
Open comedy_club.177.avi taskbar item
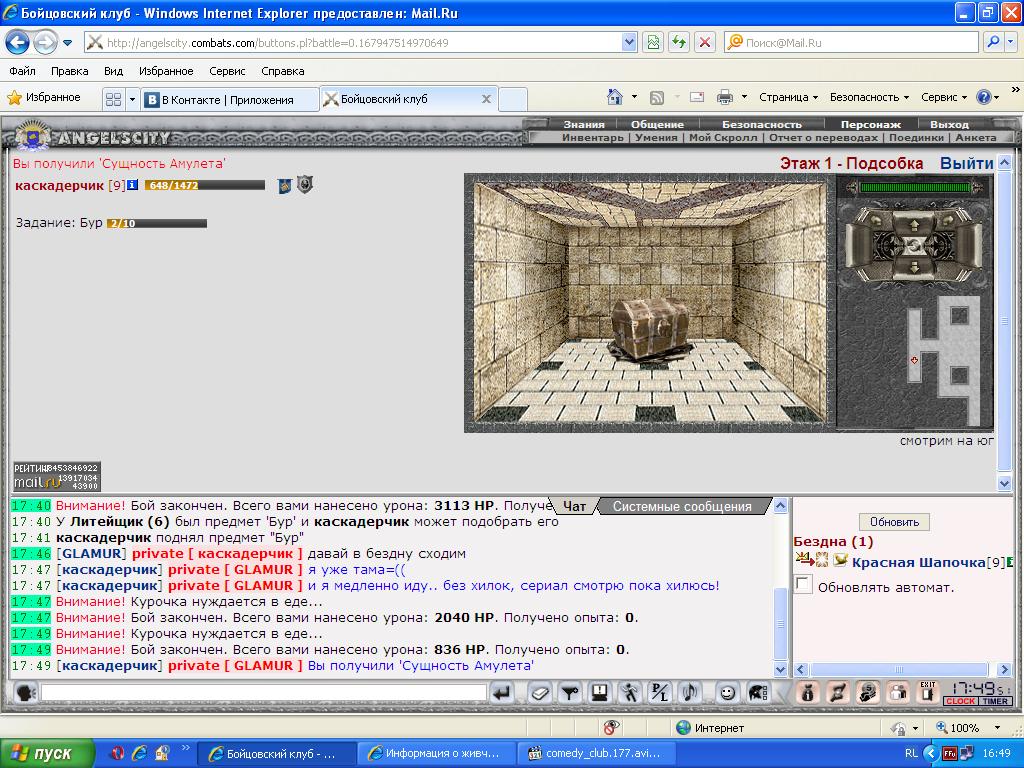click(x=595, y=753)
